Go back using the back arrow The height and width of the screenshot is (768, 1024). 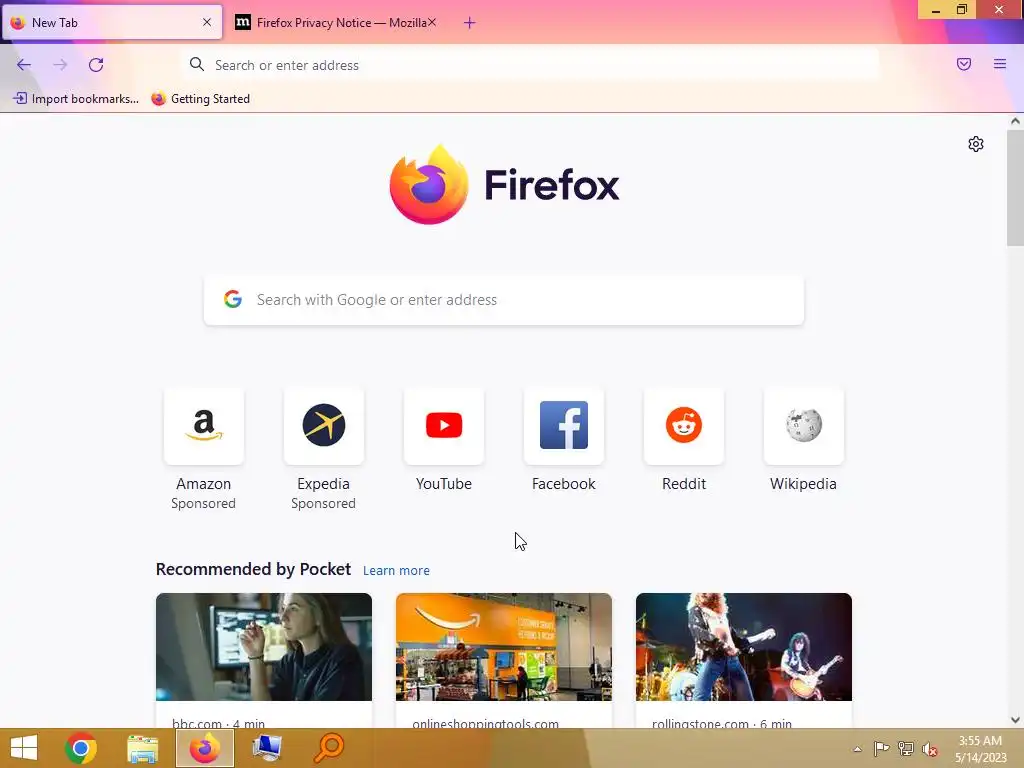click(x=24, y=65)
